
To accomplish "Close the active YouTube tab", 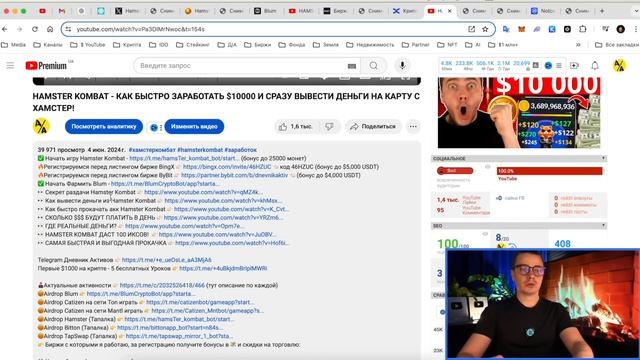I will coord(450,11).
